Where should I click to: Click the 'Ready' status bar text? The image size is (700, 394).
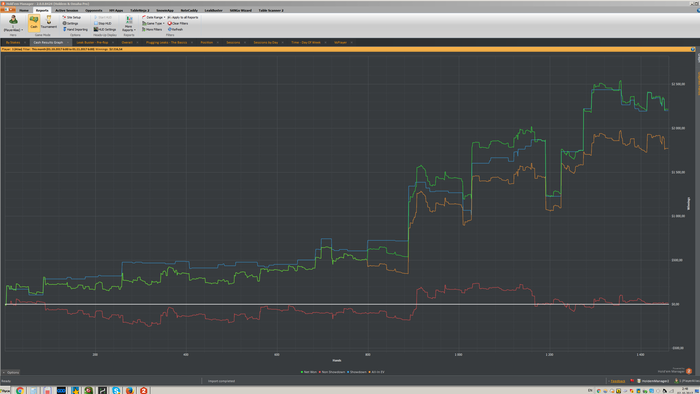coord(6,381)
